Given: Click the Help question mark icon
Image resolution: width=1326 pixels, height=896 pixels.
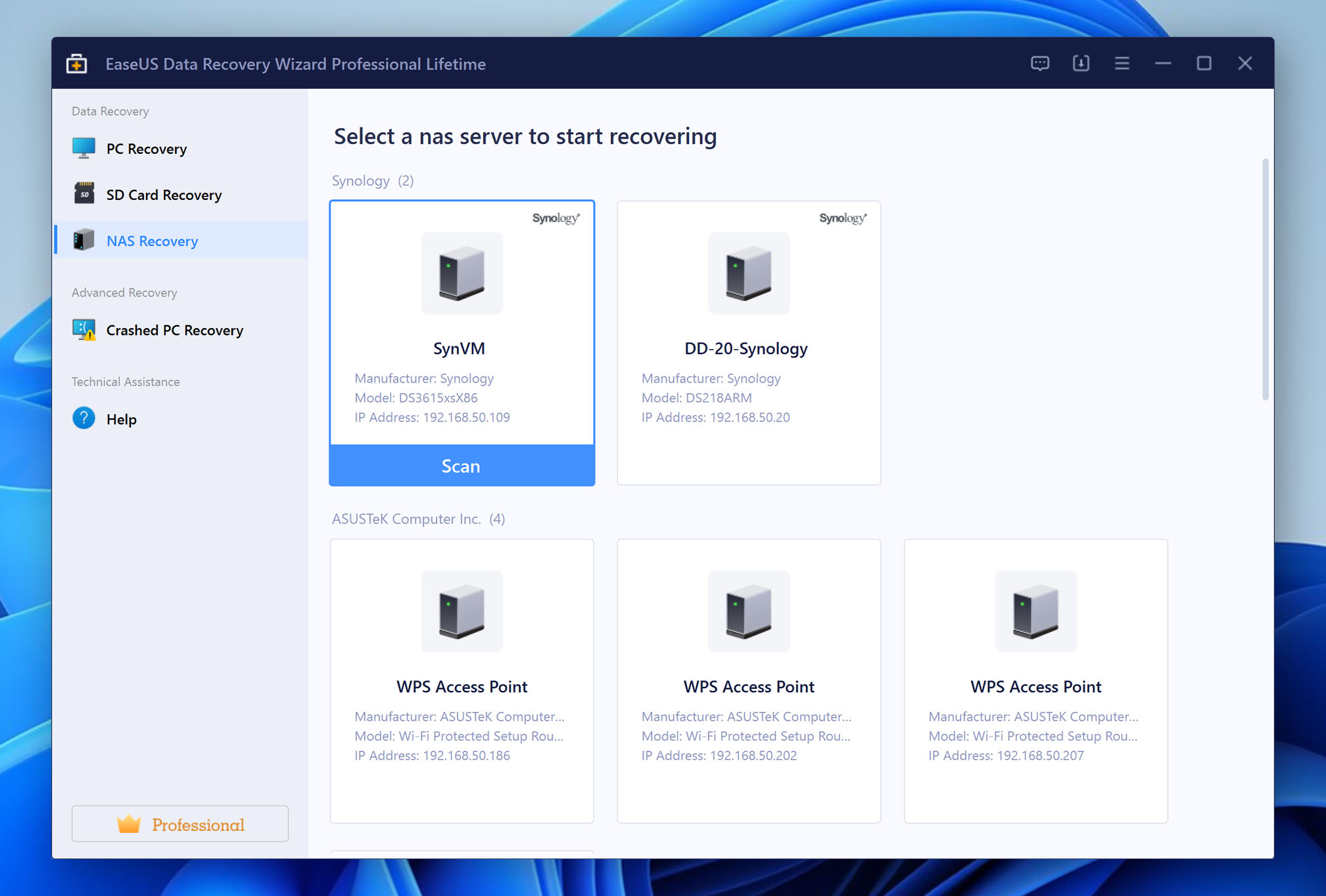Looking at the screenshot, I should (x=83, y=418).
